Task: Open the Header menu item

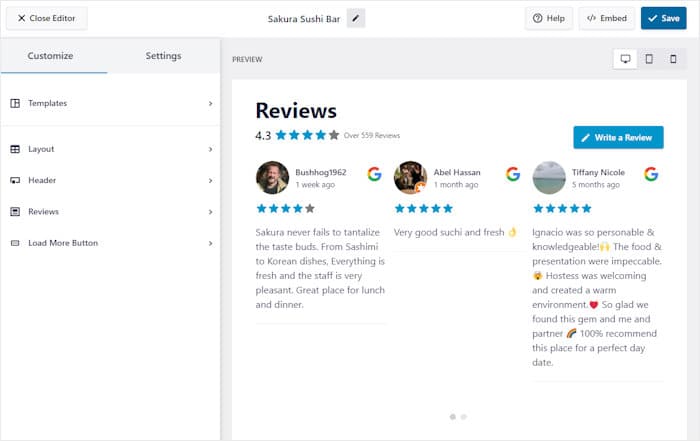Action: [110, 180]
